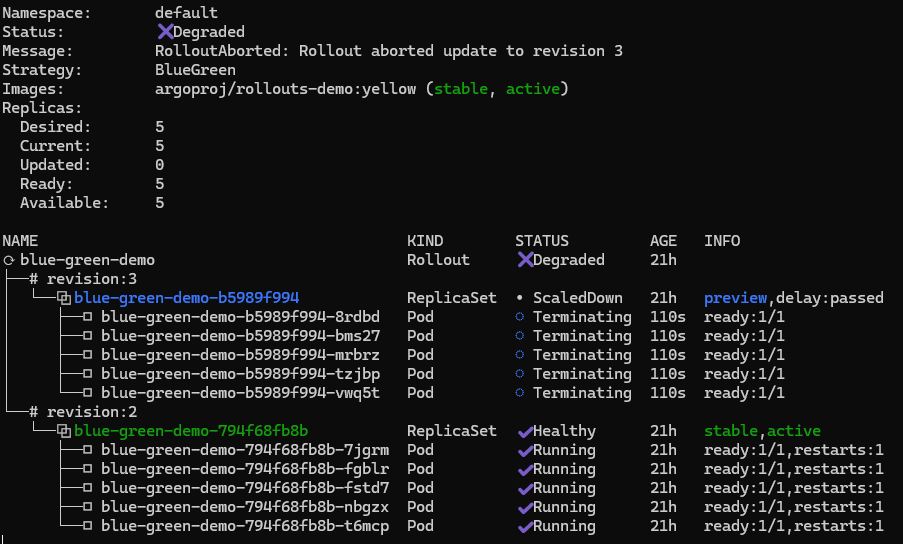The image size is (903, 544).
Task: Click the pod square icon beside bms27
Action: coord(87,336)
